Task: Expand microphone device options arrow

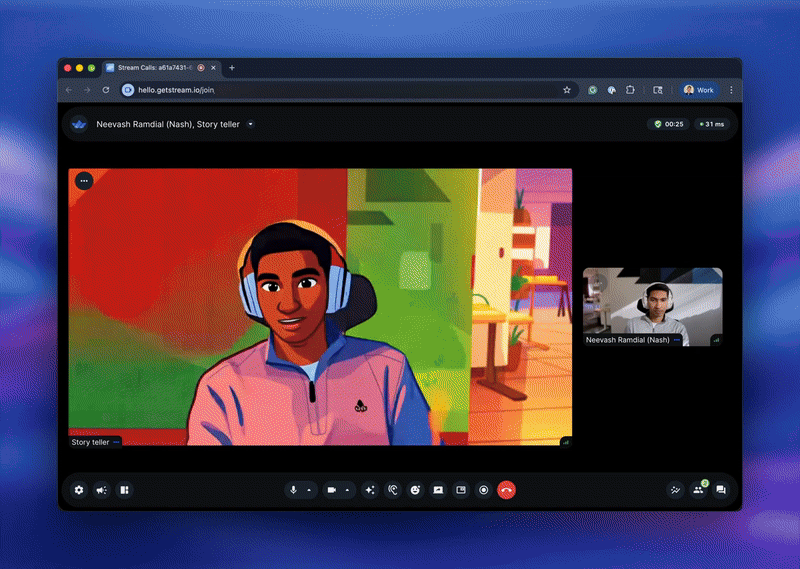Action: coord(309,490)
